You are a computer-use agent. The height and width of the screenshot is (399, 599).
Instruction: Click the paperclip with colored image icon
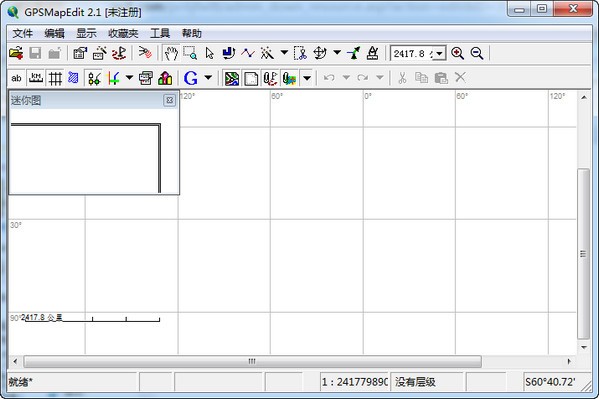pyautogui.click(x=289, y=78)
